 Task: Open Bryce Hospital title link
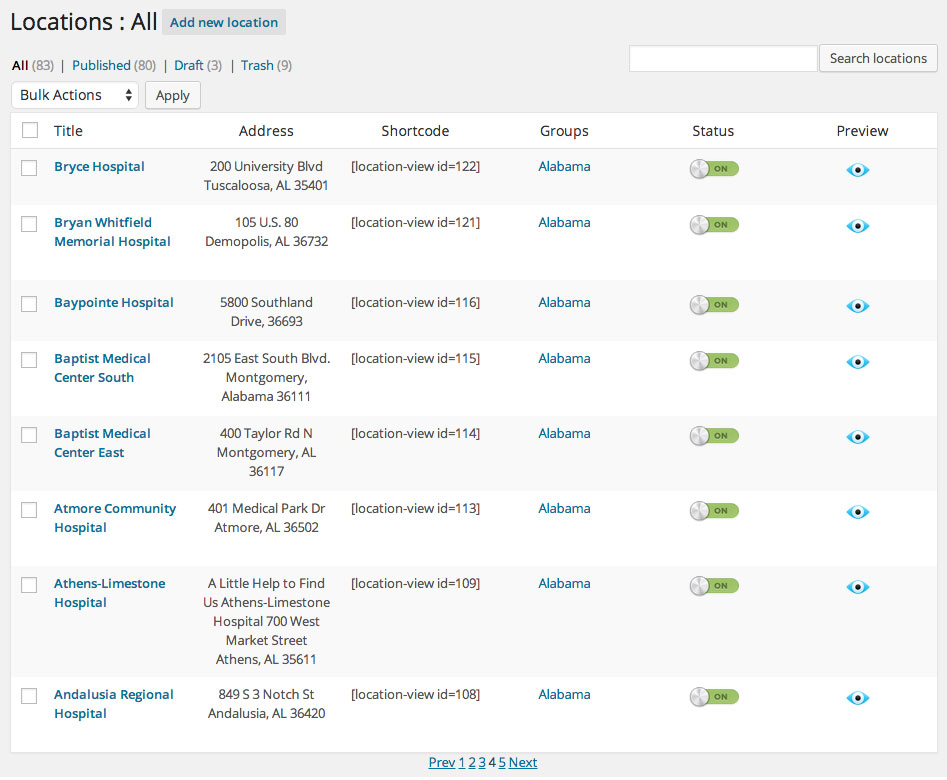click(99, 167)
